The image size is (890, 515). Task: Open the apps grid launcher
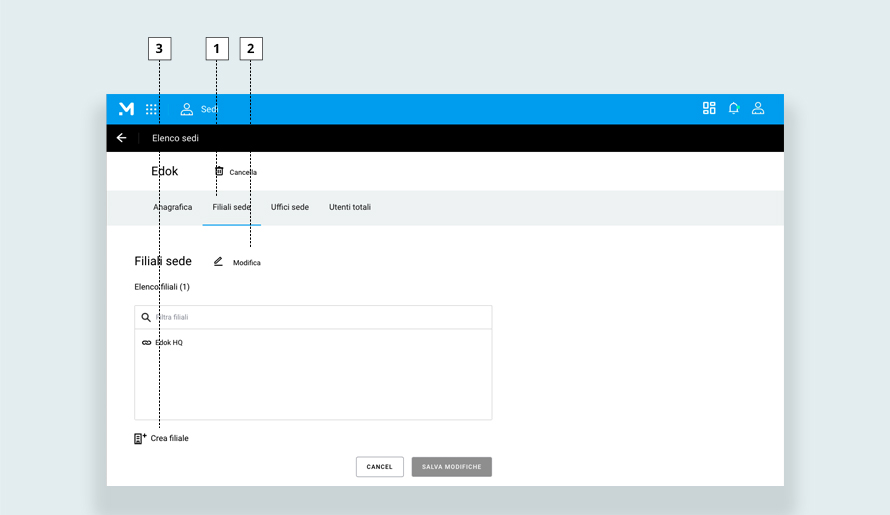[151, 109]
